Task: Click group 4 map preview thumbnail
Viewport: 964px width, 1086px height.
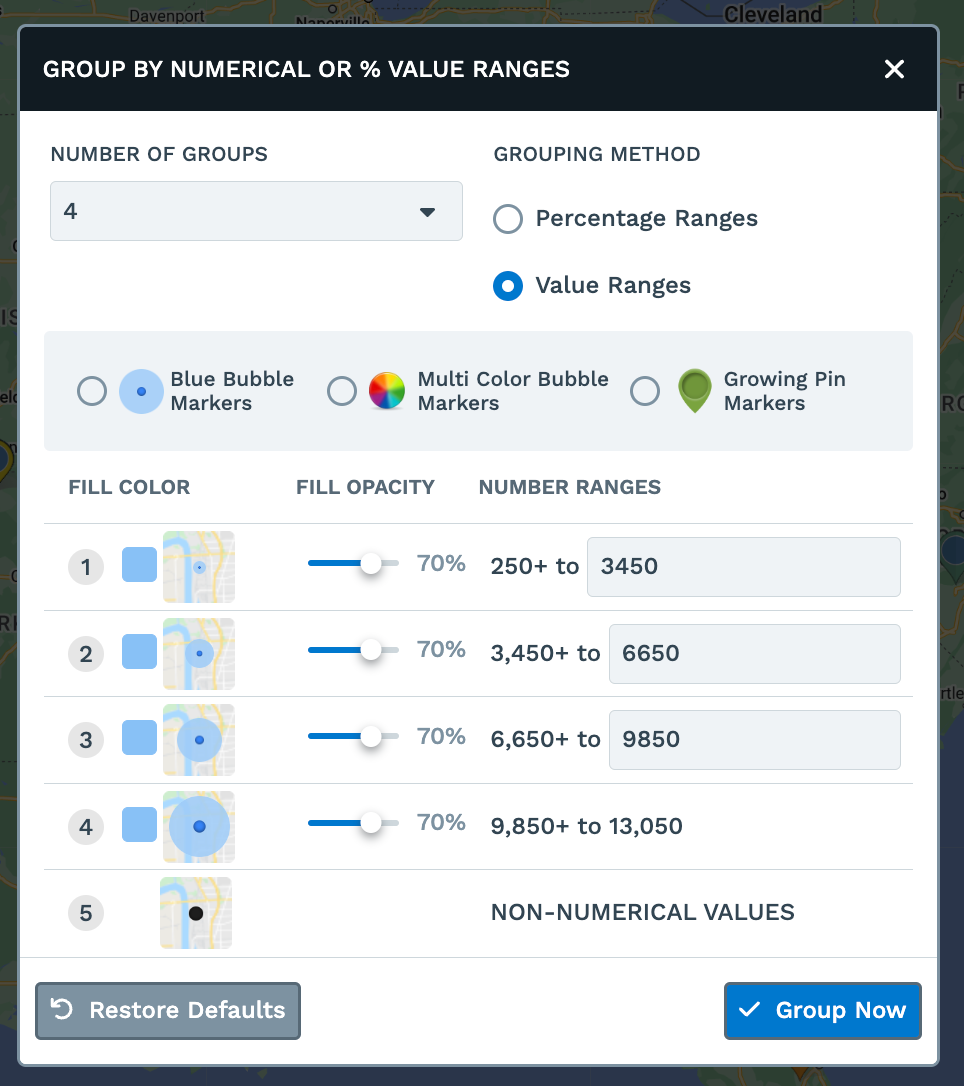Action: tap(199, 827)
